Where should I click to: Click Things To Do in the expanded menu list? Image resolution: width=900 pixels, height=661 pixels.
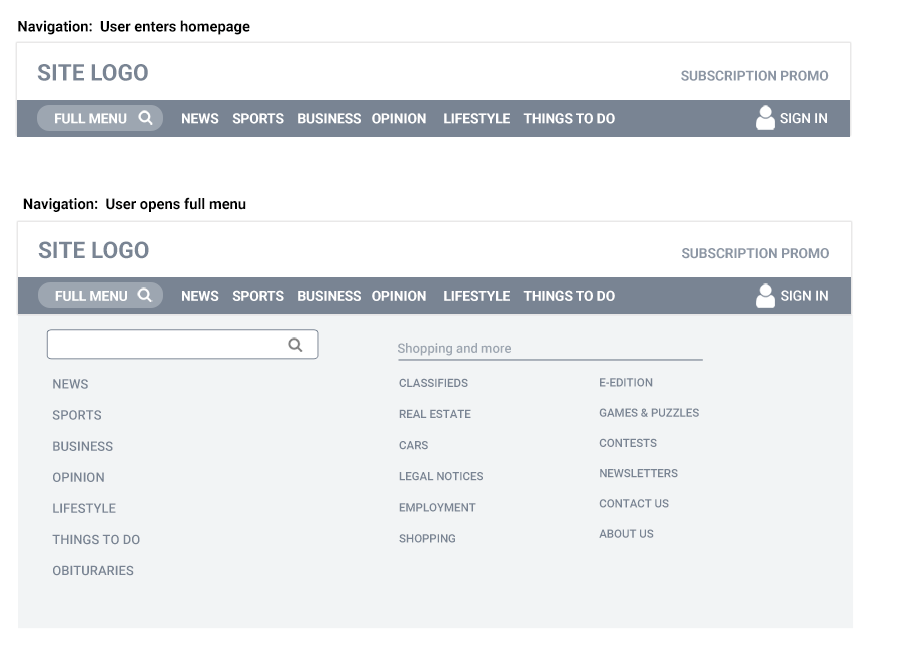click(96, 540)
